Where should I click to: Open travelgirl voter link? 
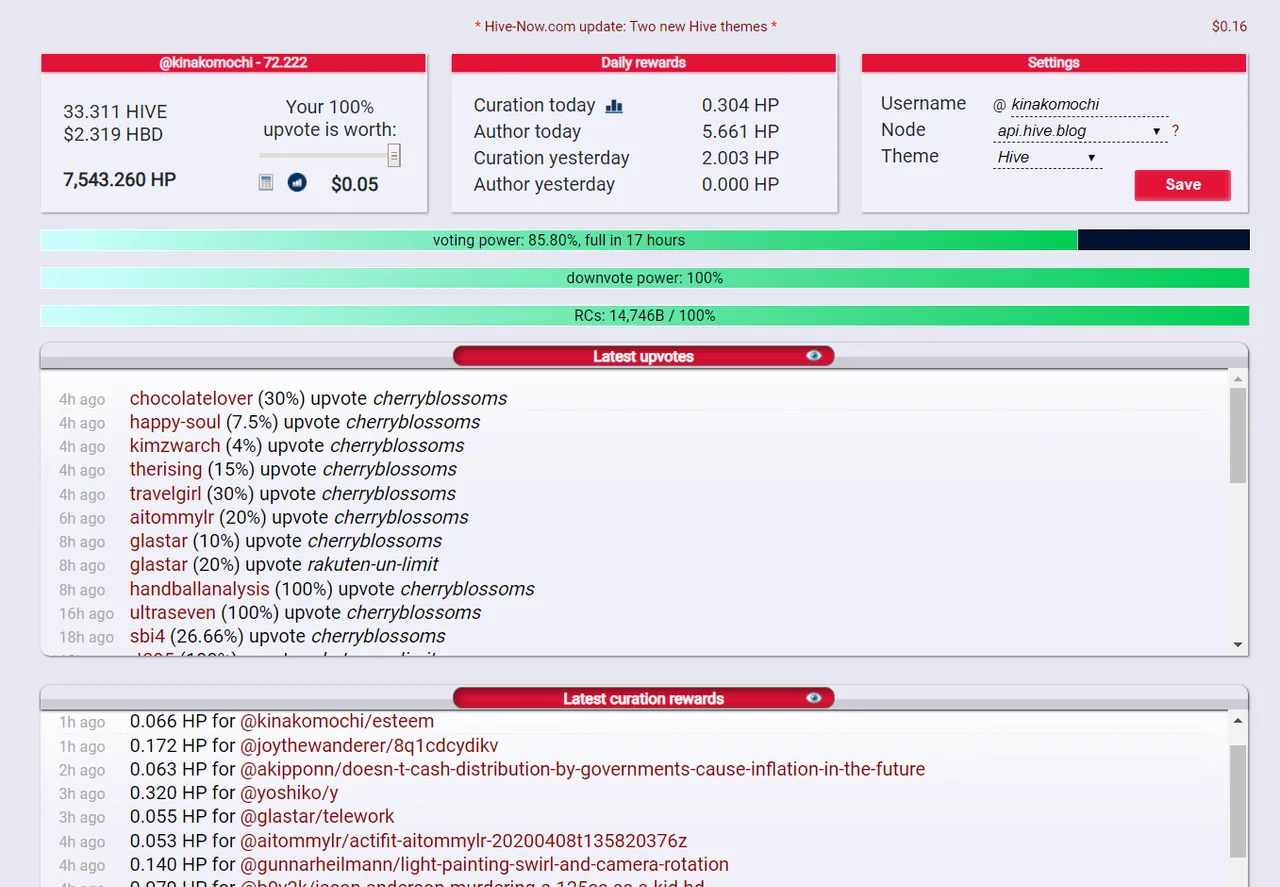[165, 493]
